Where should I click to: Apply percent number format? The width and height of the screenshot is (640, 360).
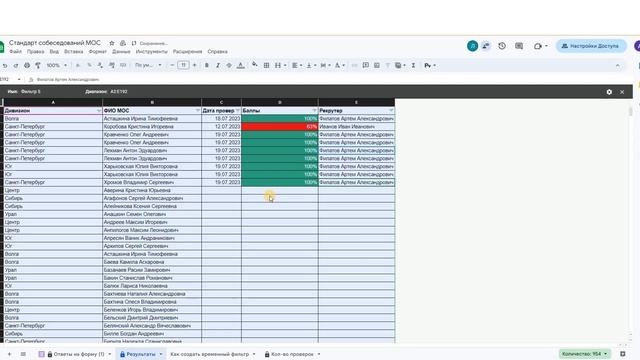(89, 65)
